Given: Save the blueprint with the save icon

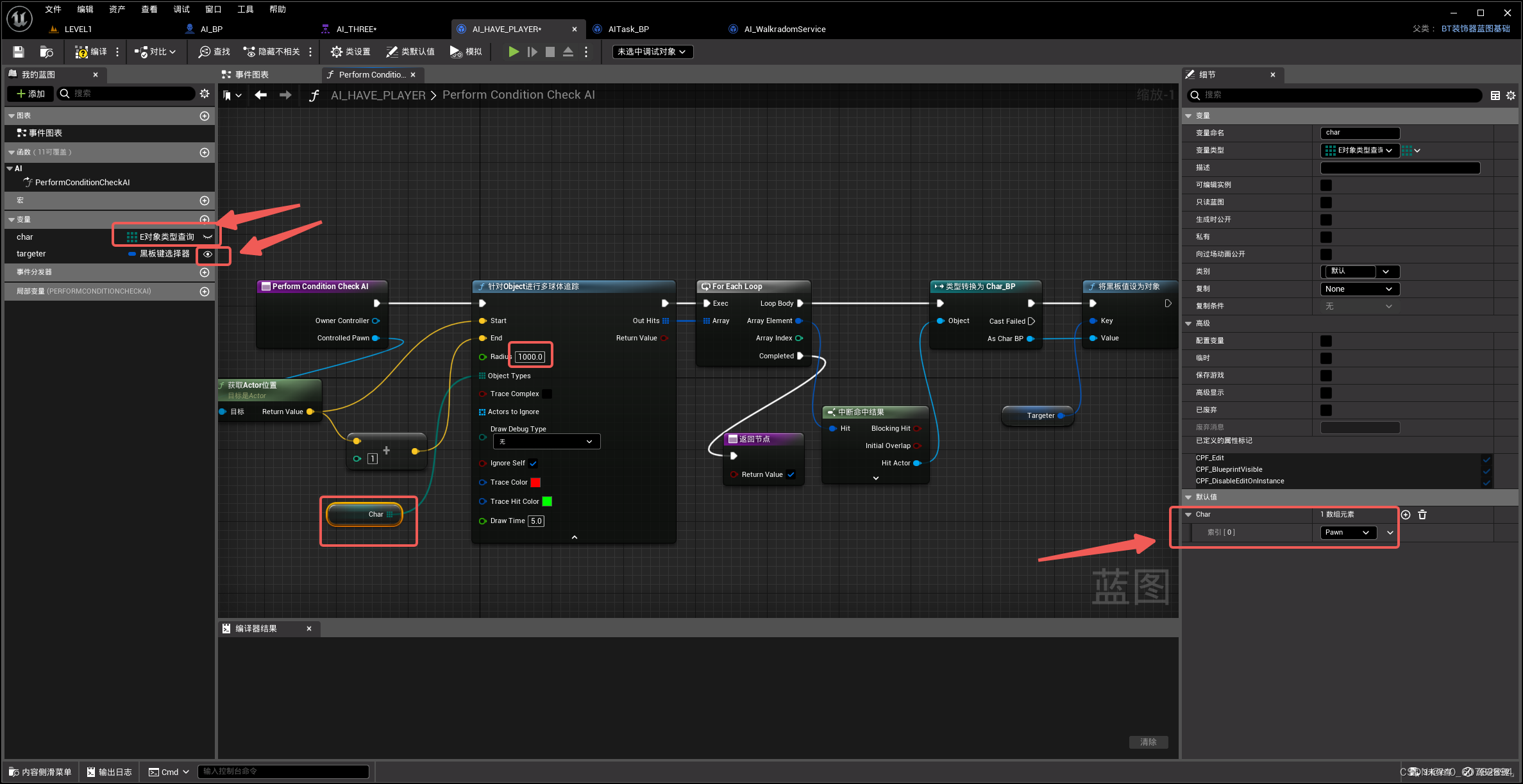Looking at the screenshot, I should [x=17, y=52].
